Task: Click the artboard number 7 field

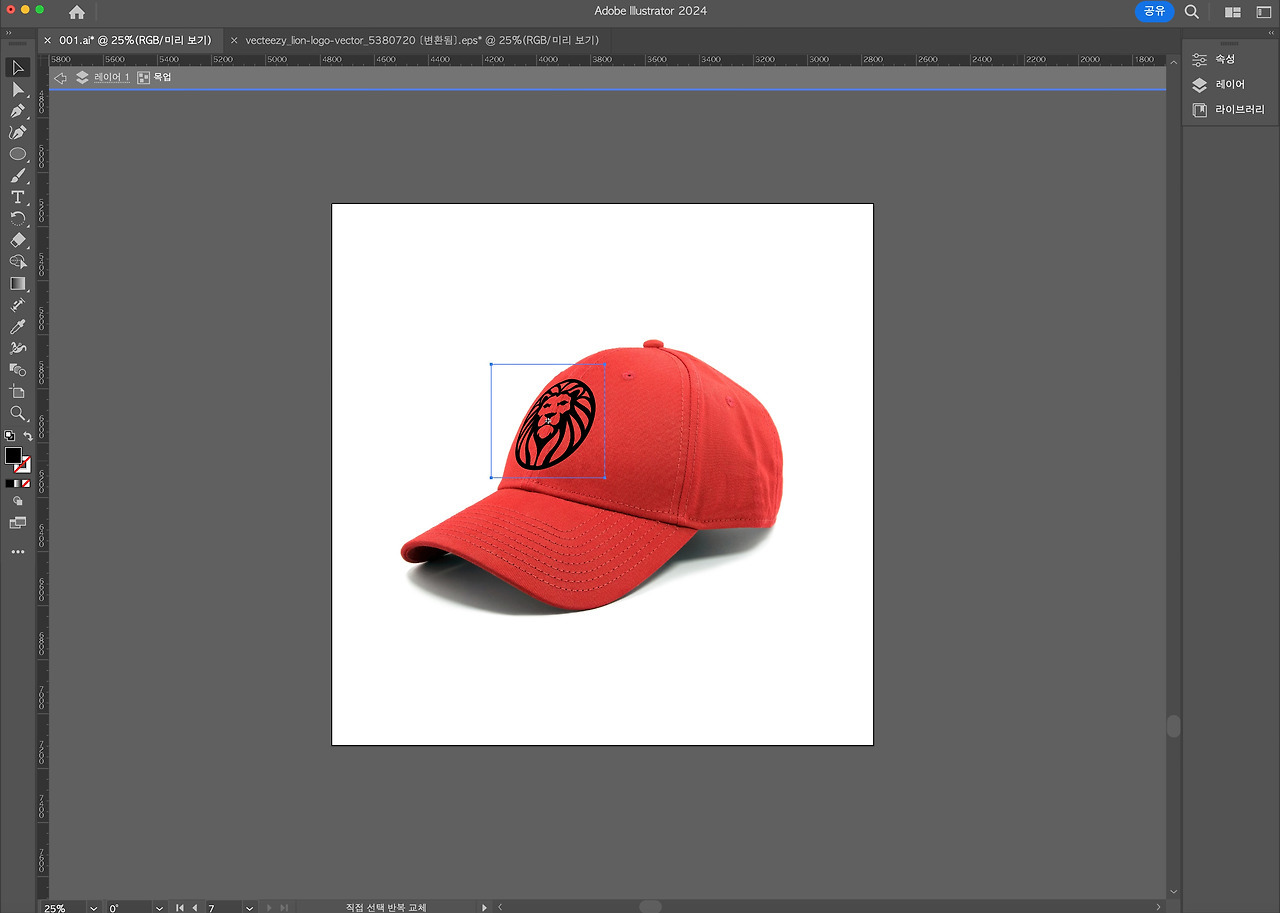Action: pos(222,908)
